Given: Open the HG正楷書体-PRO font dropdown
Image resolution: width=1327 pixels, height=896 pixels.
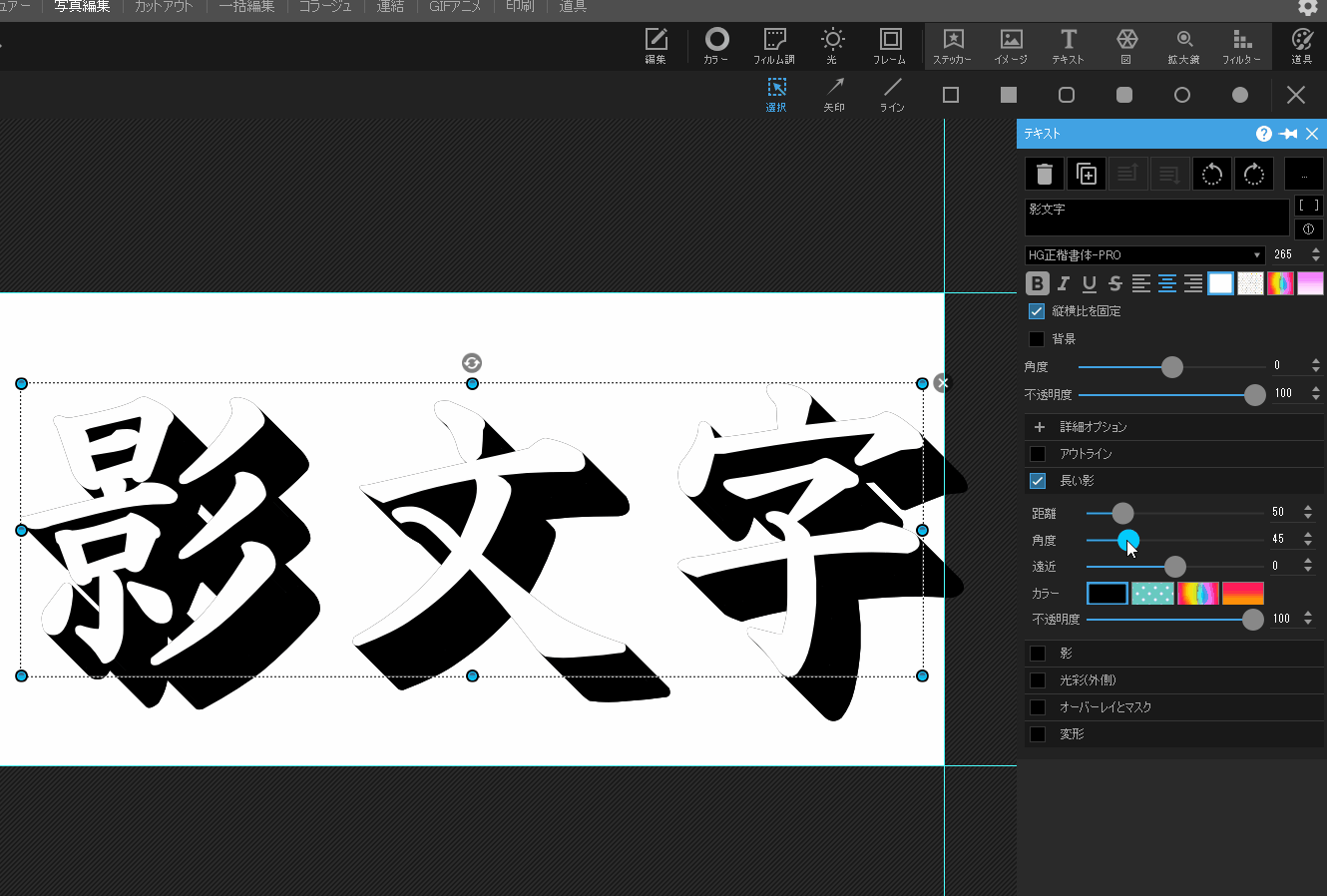Looking at the screenshot, I should 1144,255.
